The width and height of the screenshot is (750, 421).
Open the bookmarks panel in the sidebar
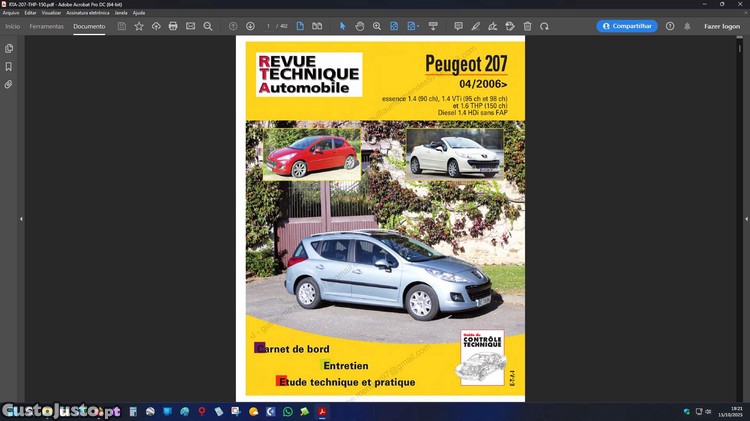9,66
